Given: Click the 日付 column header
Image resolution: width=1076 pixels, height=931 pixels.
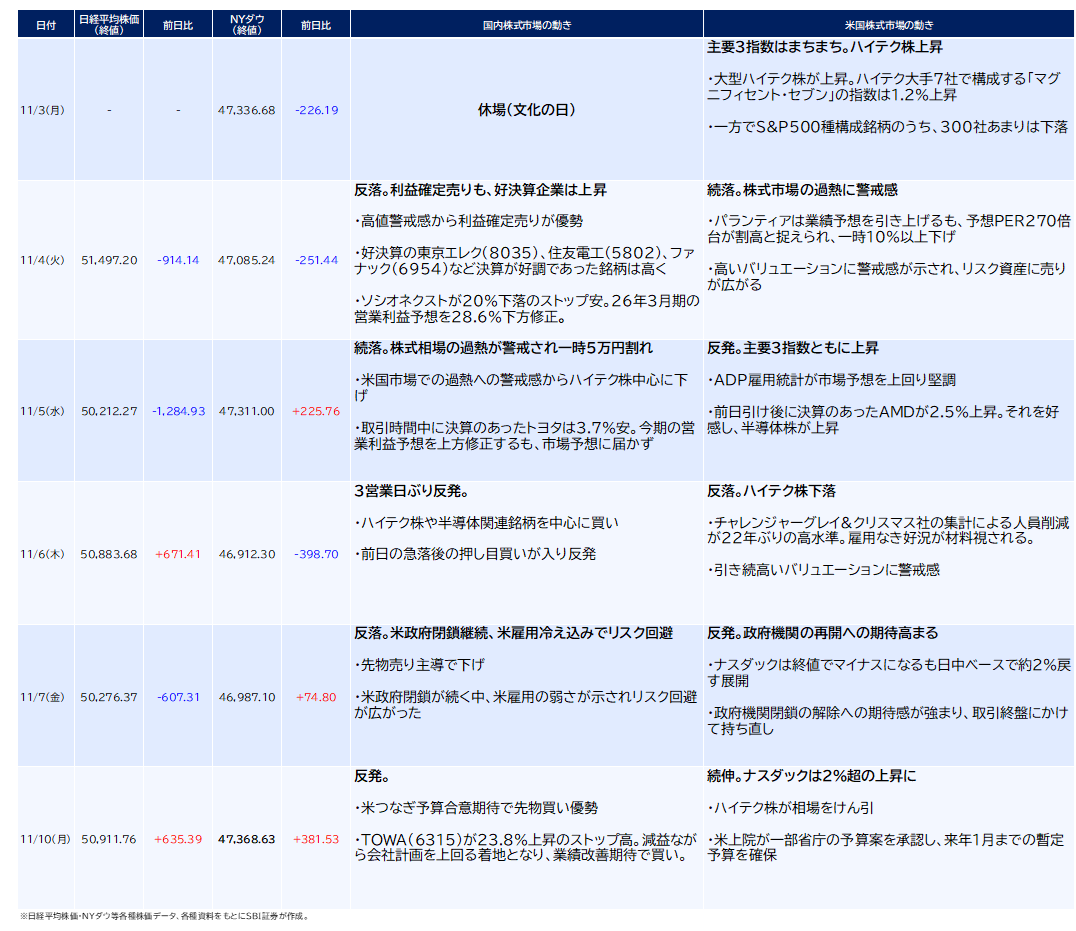Looking at the screenshot, I should (x=45, y=25).
